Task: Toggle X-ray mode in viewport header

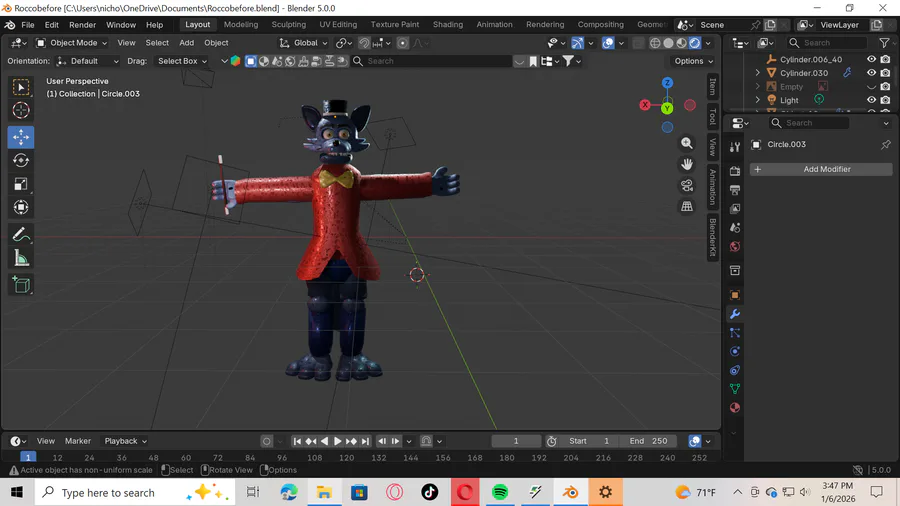Action: pos(638,43)
